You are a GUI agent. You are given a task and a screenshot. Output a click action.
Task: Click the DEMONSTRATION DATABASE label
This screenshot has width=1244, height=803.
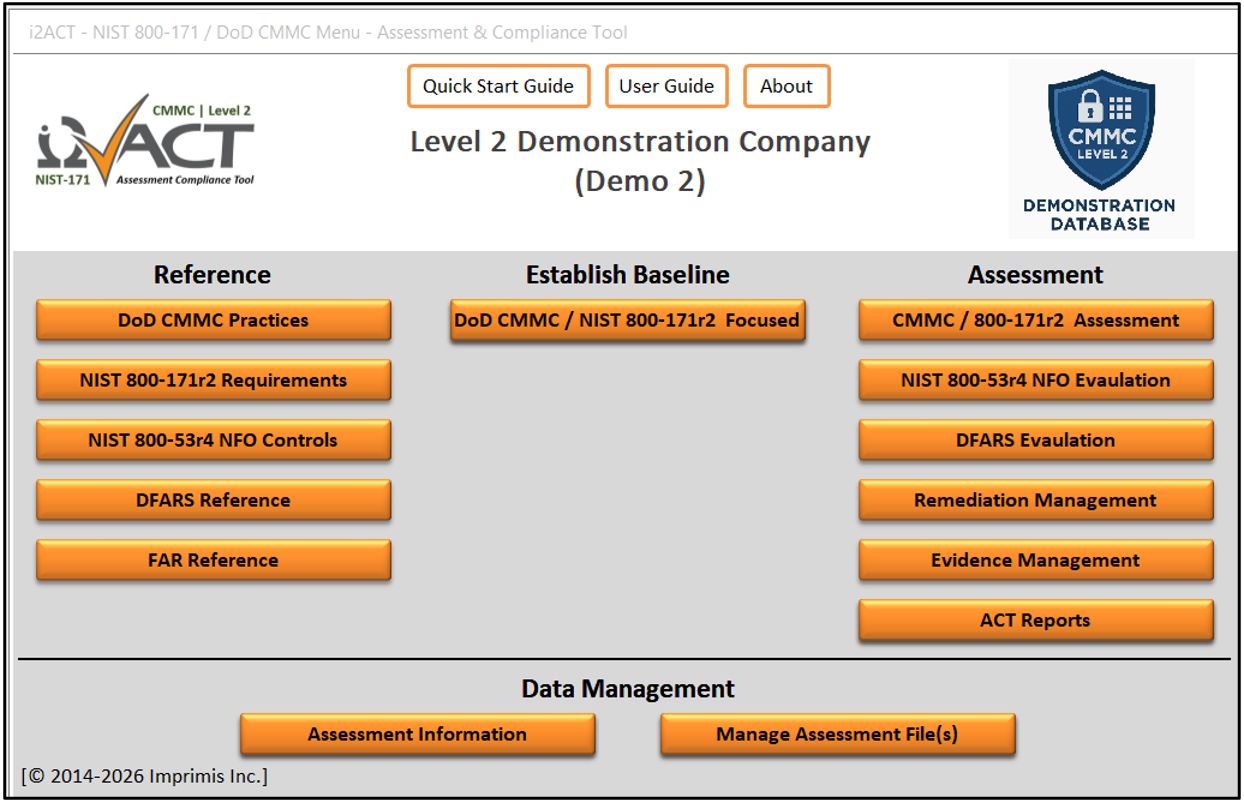coord(1099,215)
